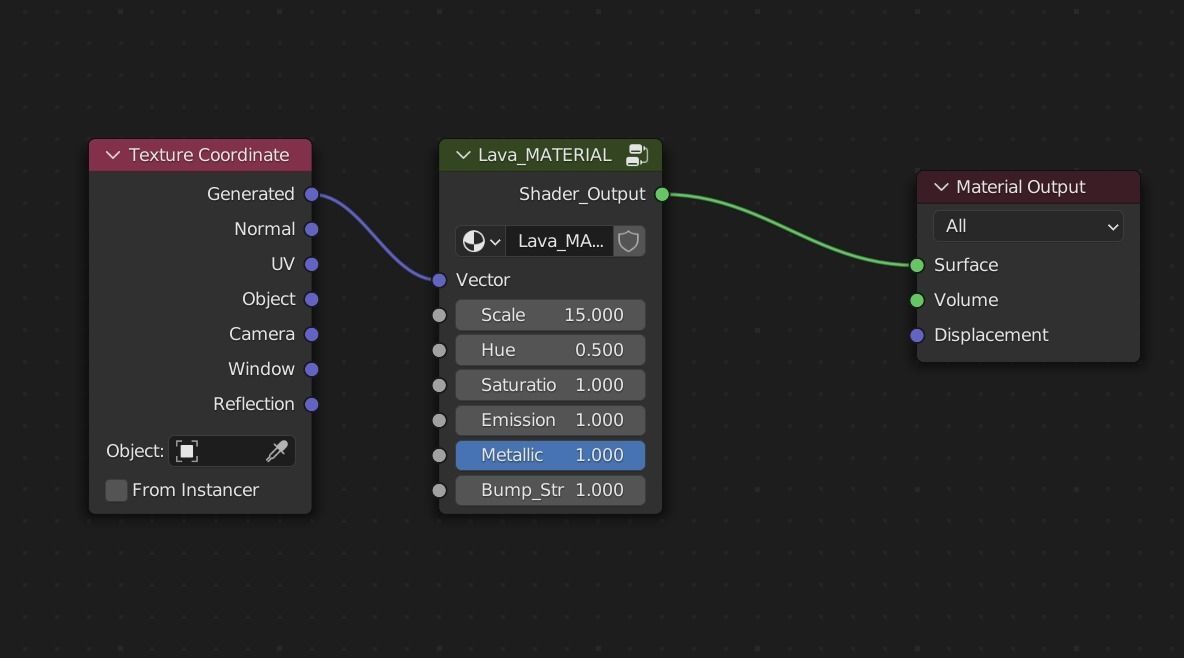Select the Texture Coordinate node title
Image resolution: width=1184 pixels, height=658 pixels.
208,155
